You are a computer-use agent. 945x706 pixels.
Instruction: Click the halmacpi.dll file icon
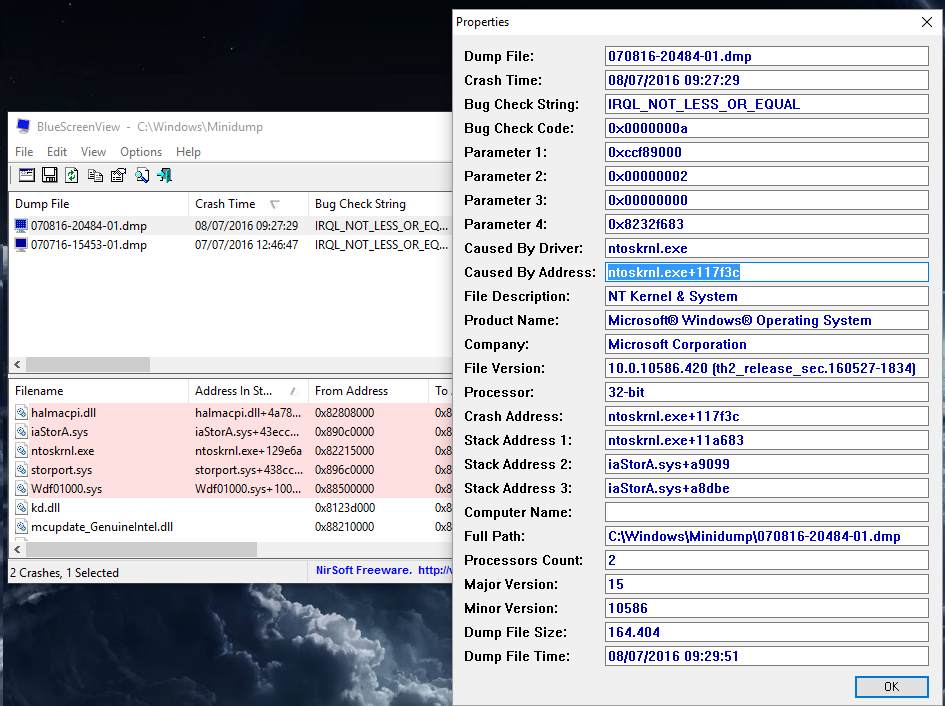tap(21, 413)
